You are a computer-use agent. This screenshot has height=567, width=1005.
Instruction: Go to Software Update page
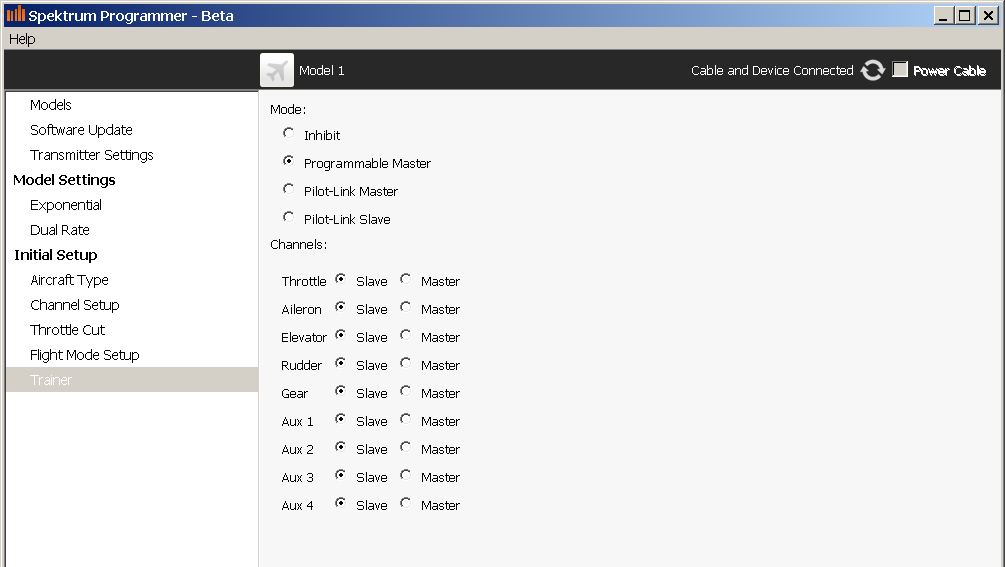click(81, 130)
